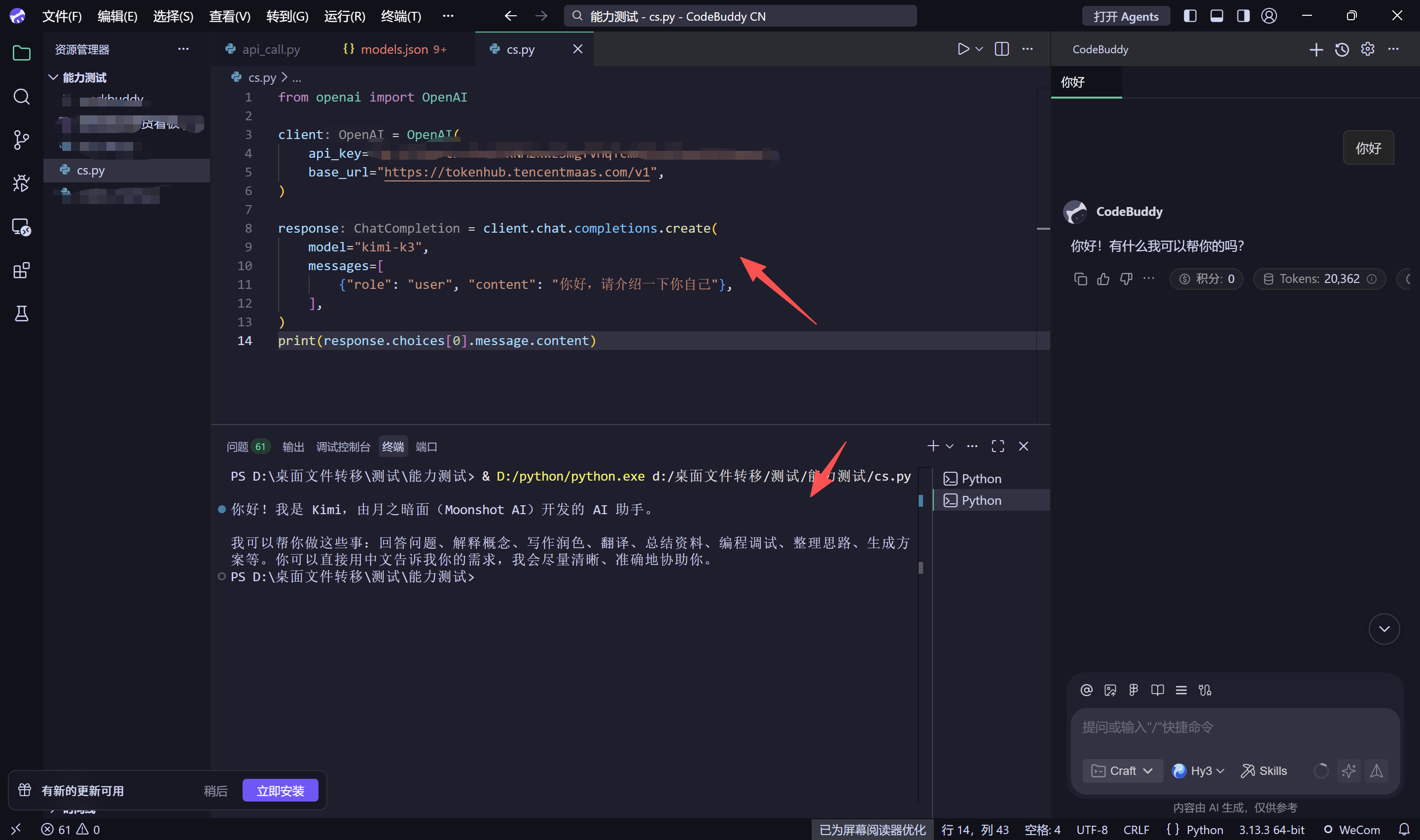Click 稍后 to postpone update
Image resolution: width=1420 pixels, height=840 pixels.
pos(215,791)
